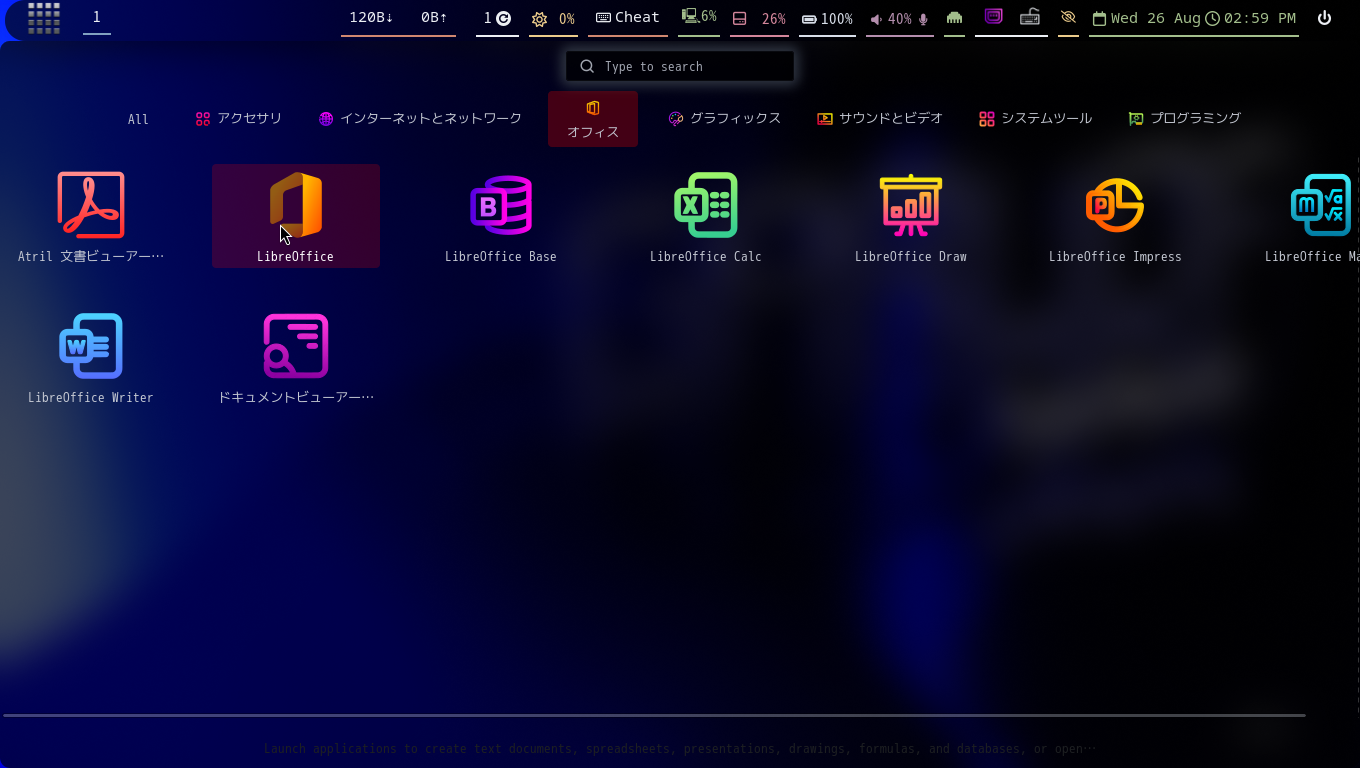Select the All category tab
Screen dimensions: 1360x768
[138, 119]
